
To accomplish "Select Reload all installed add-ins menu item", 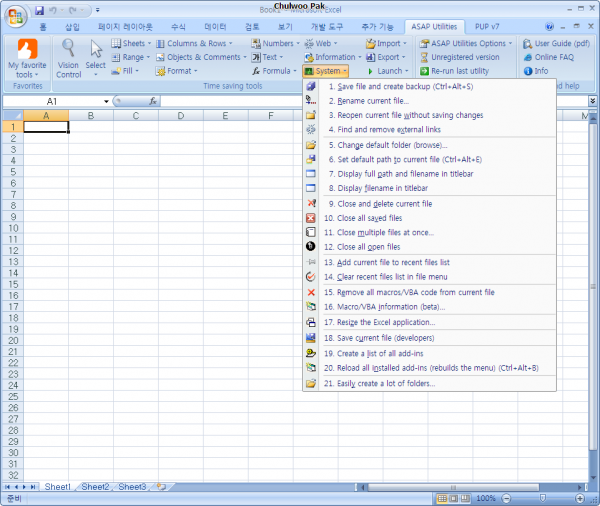I will click(431, 368).
